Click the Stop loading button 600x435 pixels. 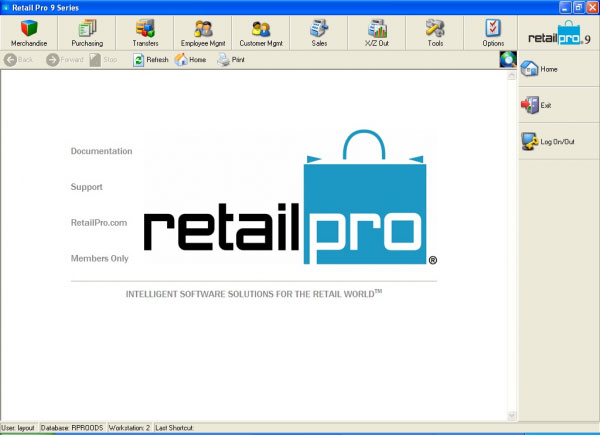(x=103, y=60)
